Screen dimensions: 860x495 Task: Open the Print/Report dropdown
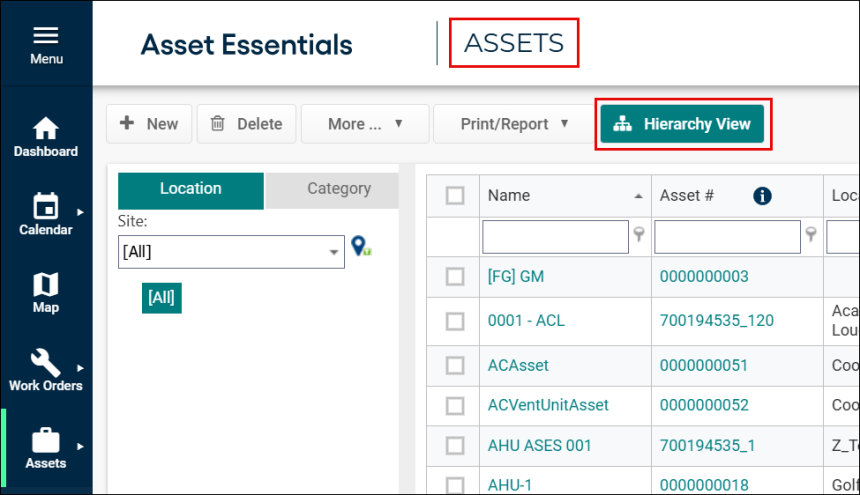(x=513, y=124)
